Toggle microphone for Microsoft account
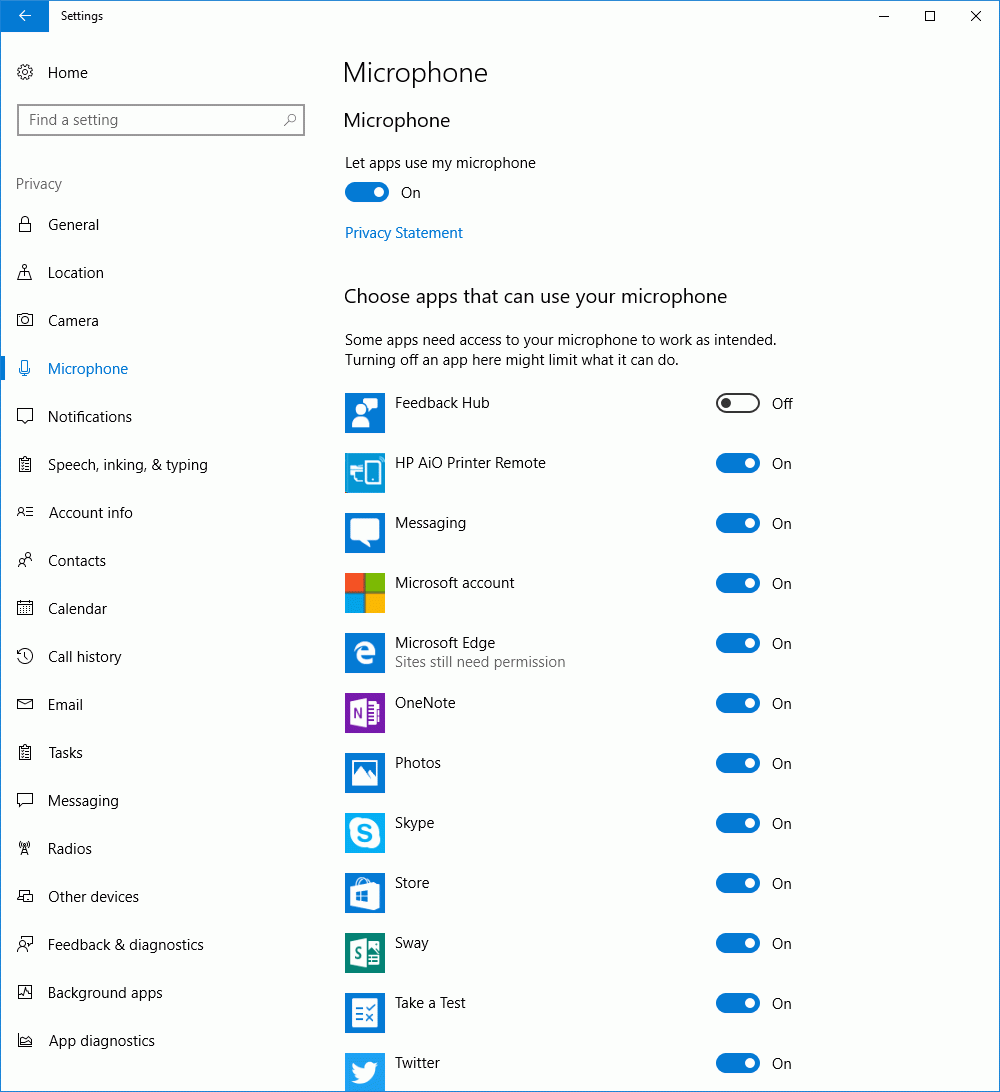Screen dimensions: 1000x1092 737,583
